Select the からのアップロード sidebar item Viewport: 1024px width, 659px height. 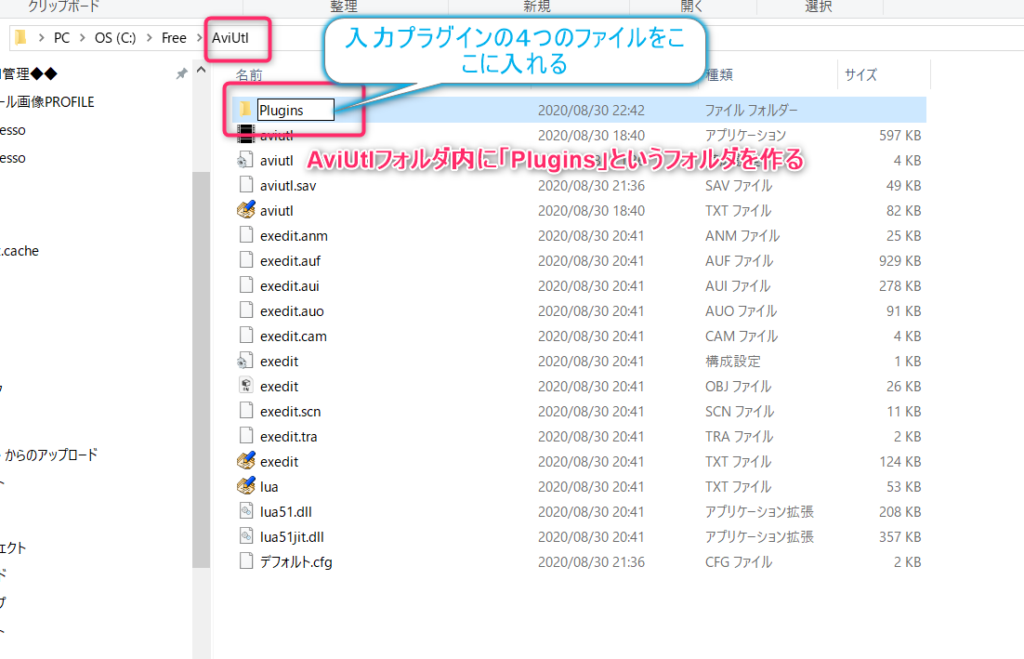pos(51,455)
